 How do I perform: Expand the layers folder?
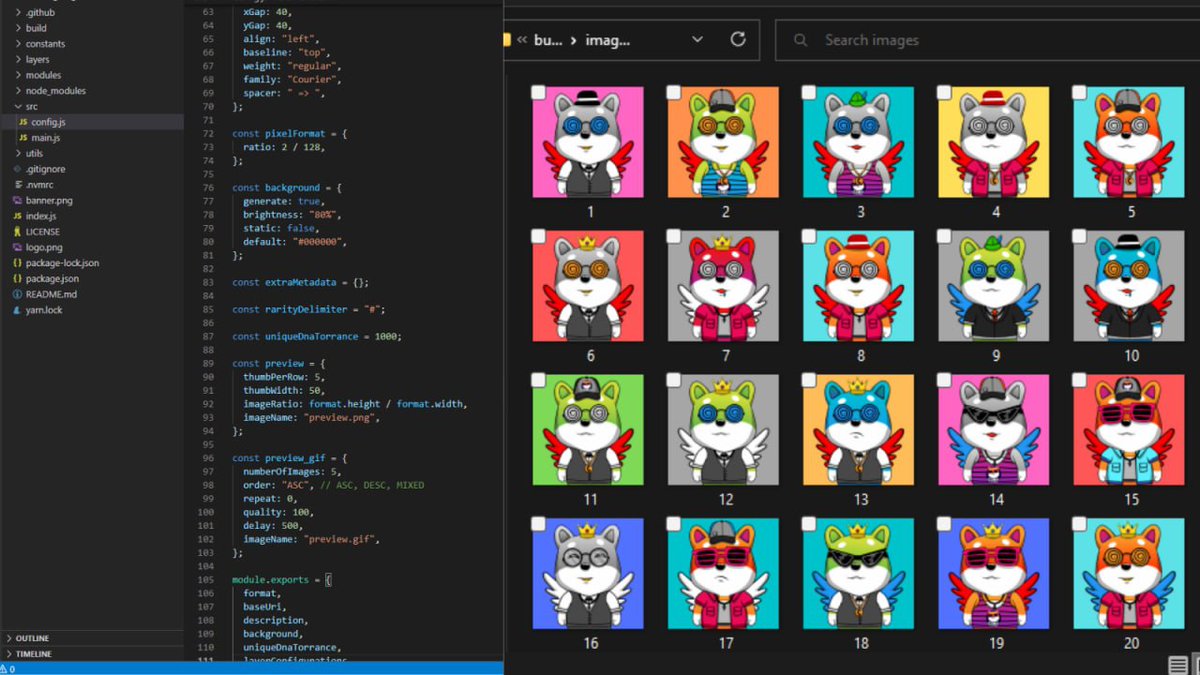(18, 59)
